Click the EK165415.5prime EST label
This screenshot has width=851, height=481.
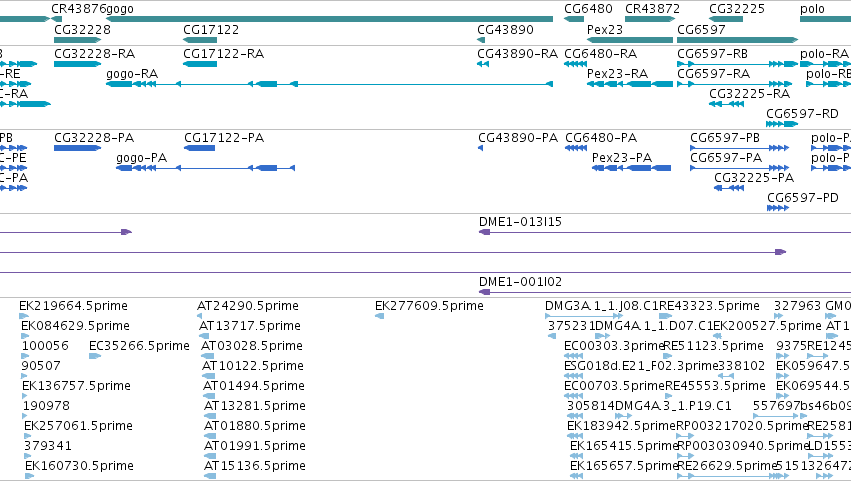(x=624, y=446)
